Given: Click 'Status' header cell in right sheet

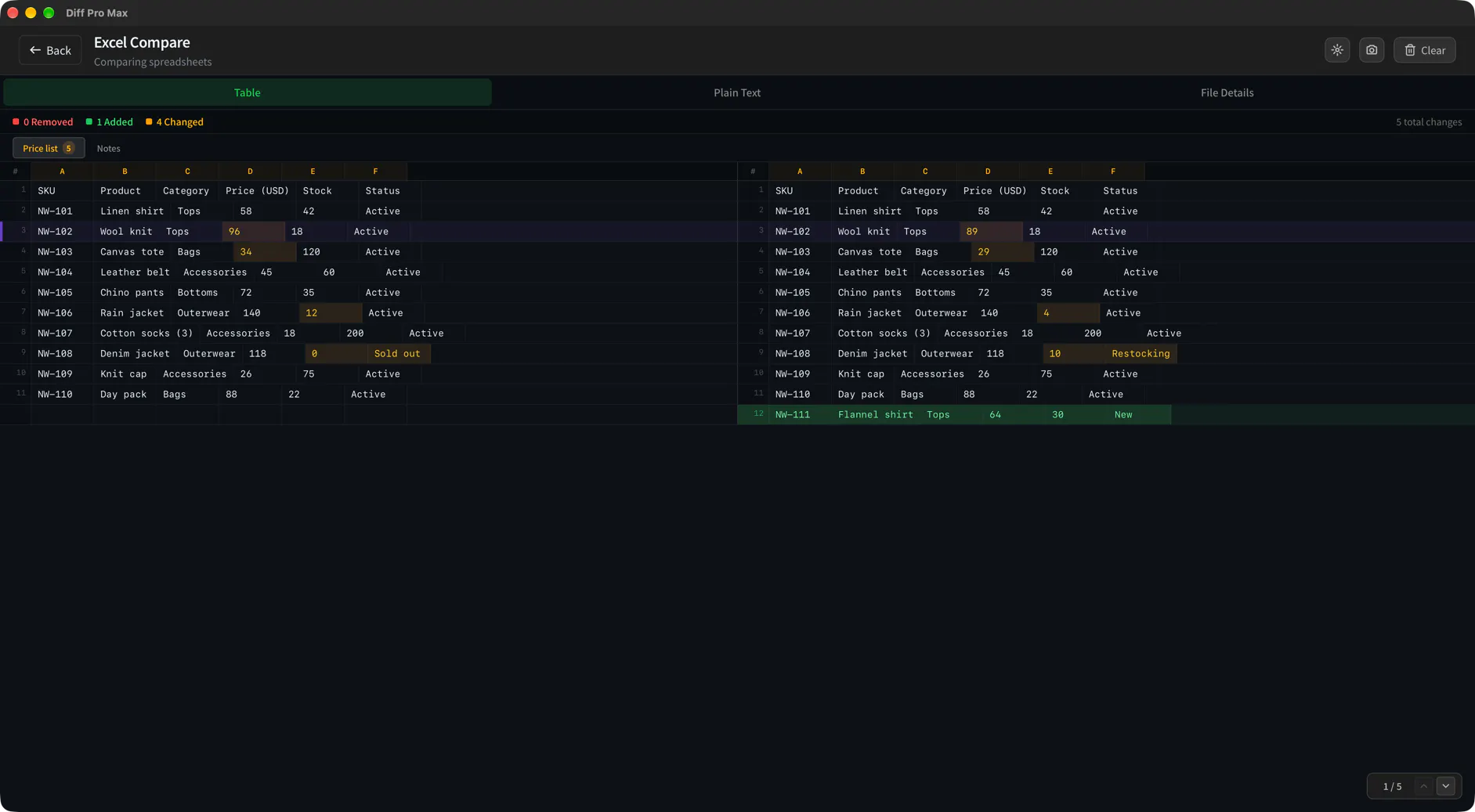Looking at the screenshot, I should pos(1128,191).
